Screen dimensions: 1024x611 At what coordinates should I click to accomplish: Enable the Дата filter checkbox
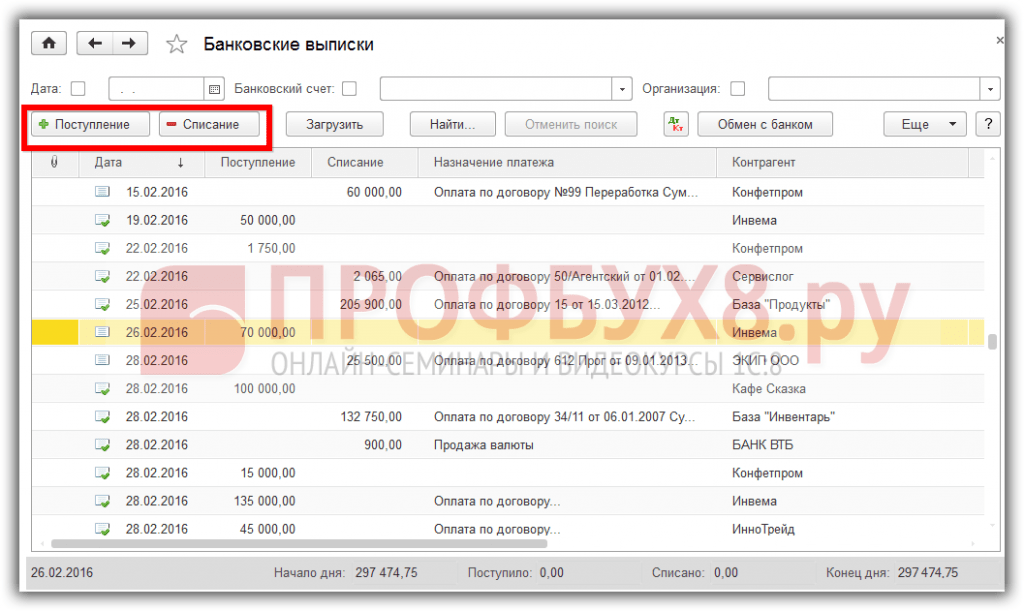click(x=78, y=89)
